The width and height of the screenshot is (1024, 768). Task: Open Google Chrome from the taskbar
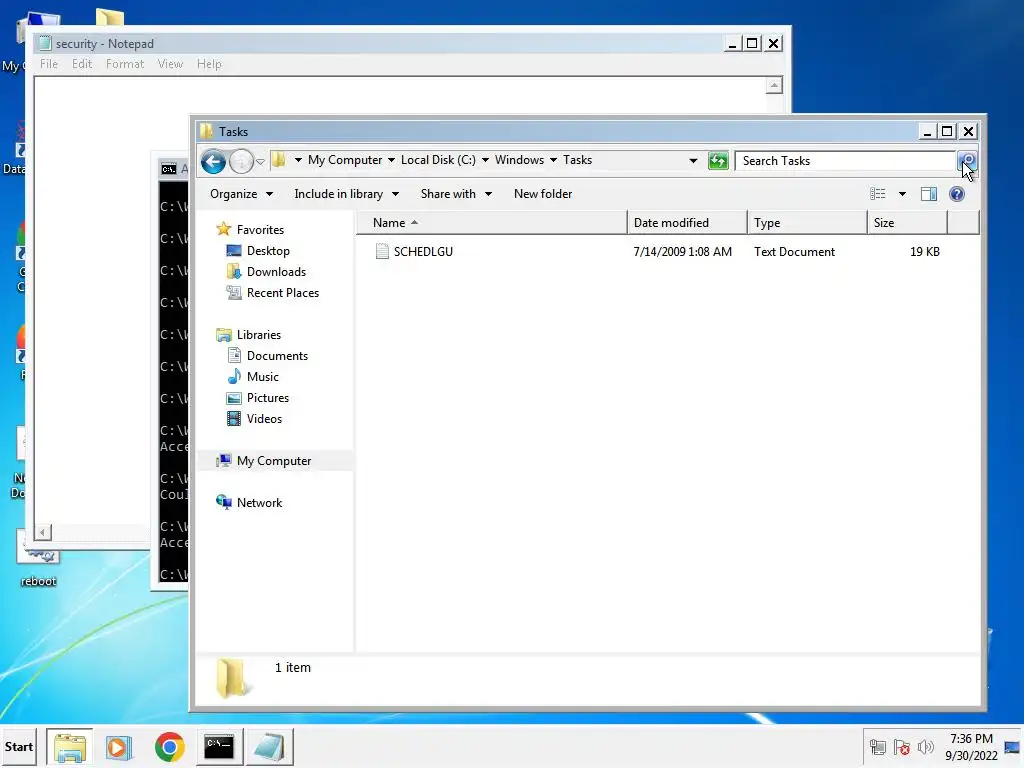coord(169,747)
